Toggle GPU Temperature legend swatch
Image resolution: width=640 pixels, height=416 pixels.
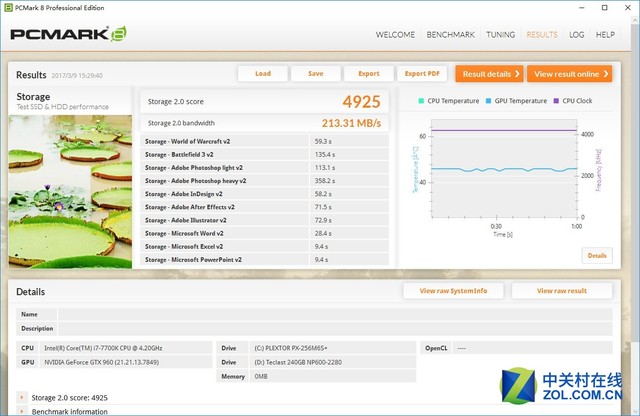click(x=488, y=101)
